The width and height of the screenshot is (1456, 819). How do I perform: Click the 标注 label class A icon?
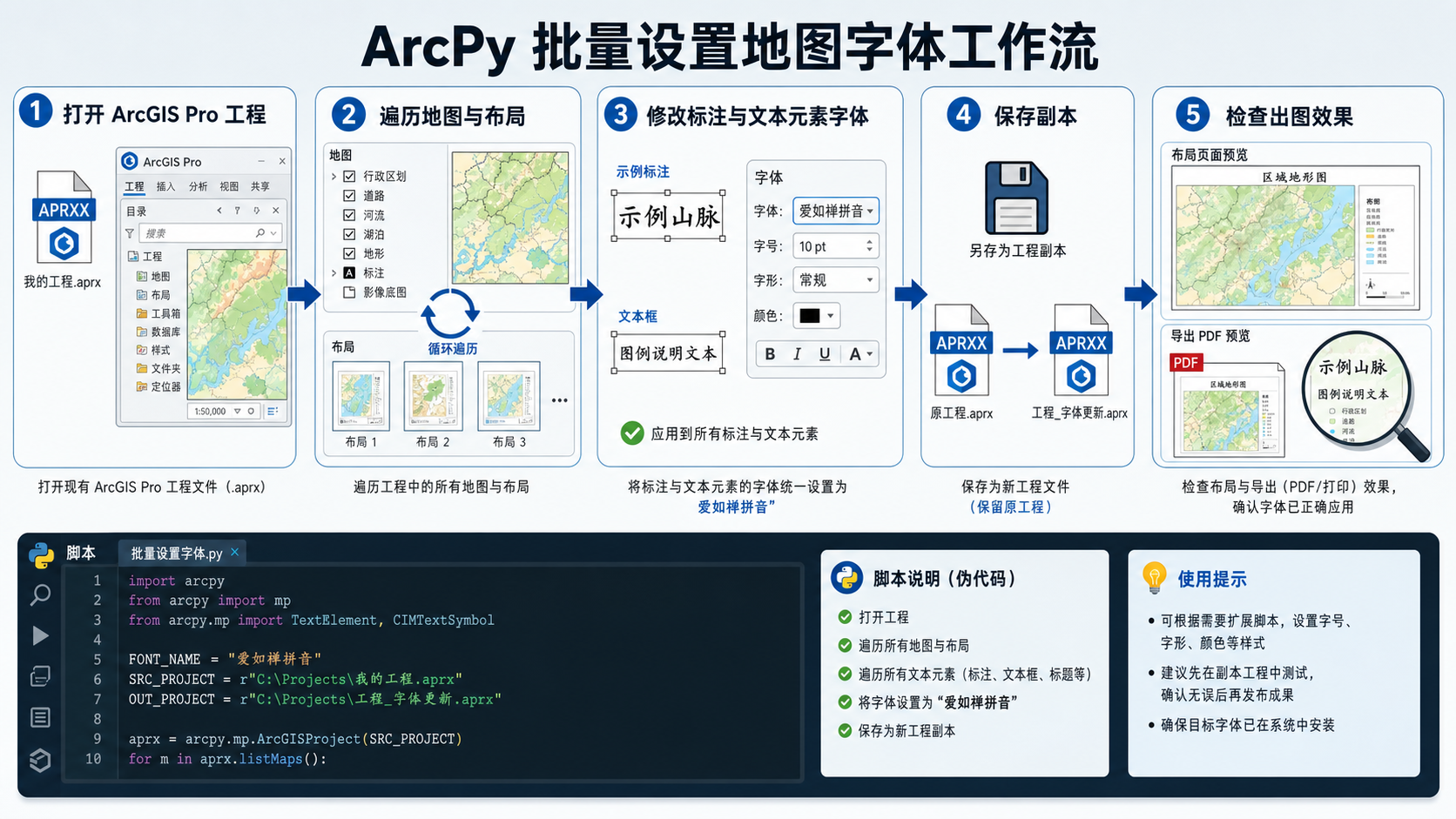(349, 272)
